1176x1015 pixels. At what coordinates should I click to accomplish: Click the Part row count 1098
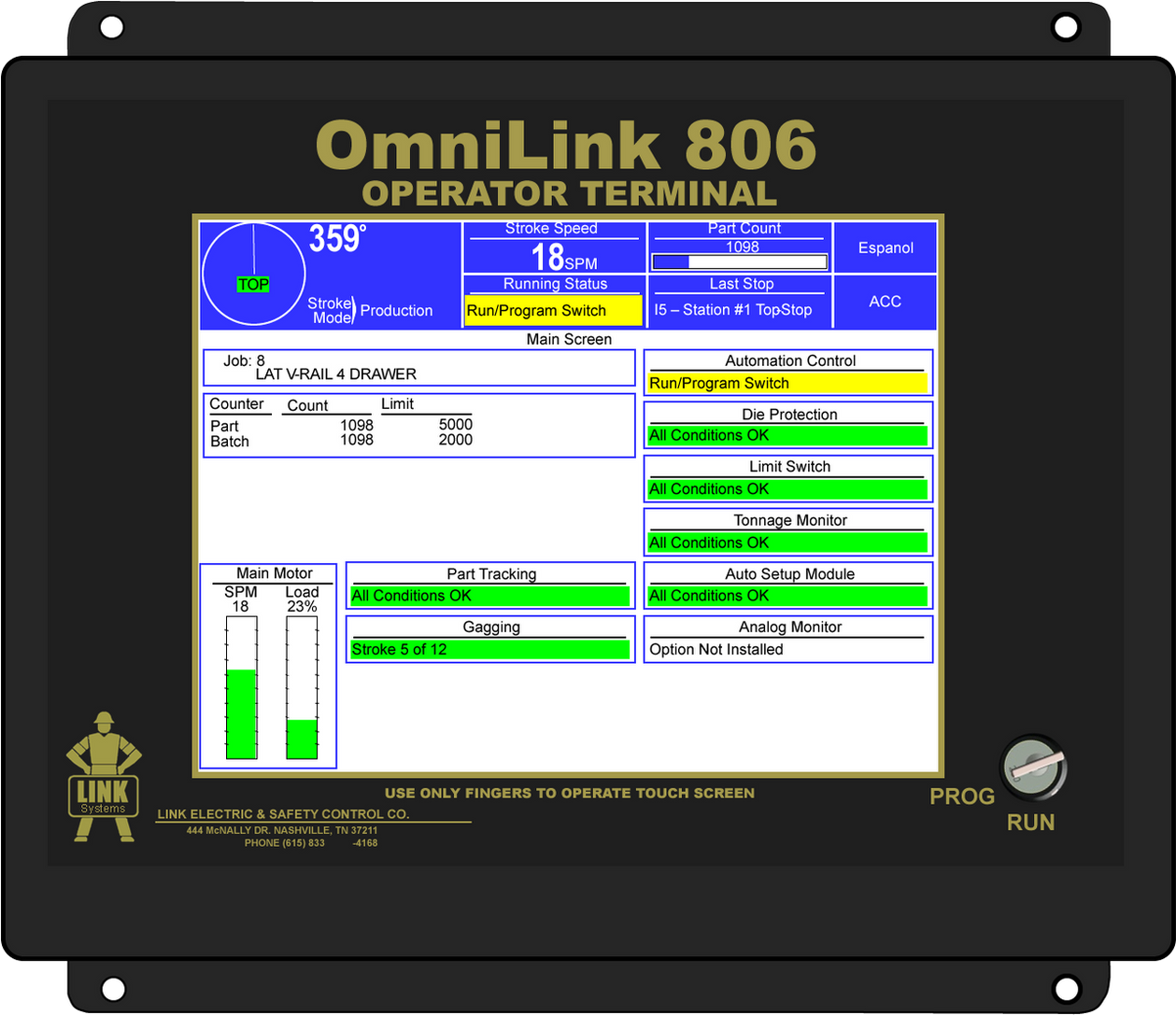pos(357,425)
